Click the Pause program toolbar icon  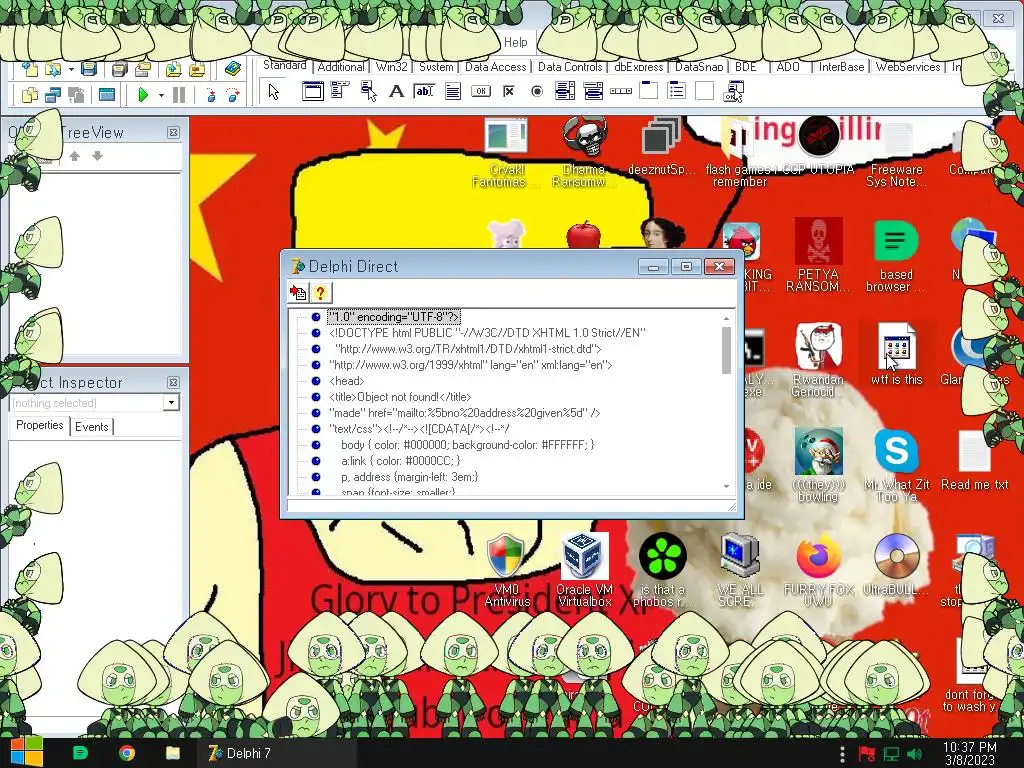click(179, 95)
